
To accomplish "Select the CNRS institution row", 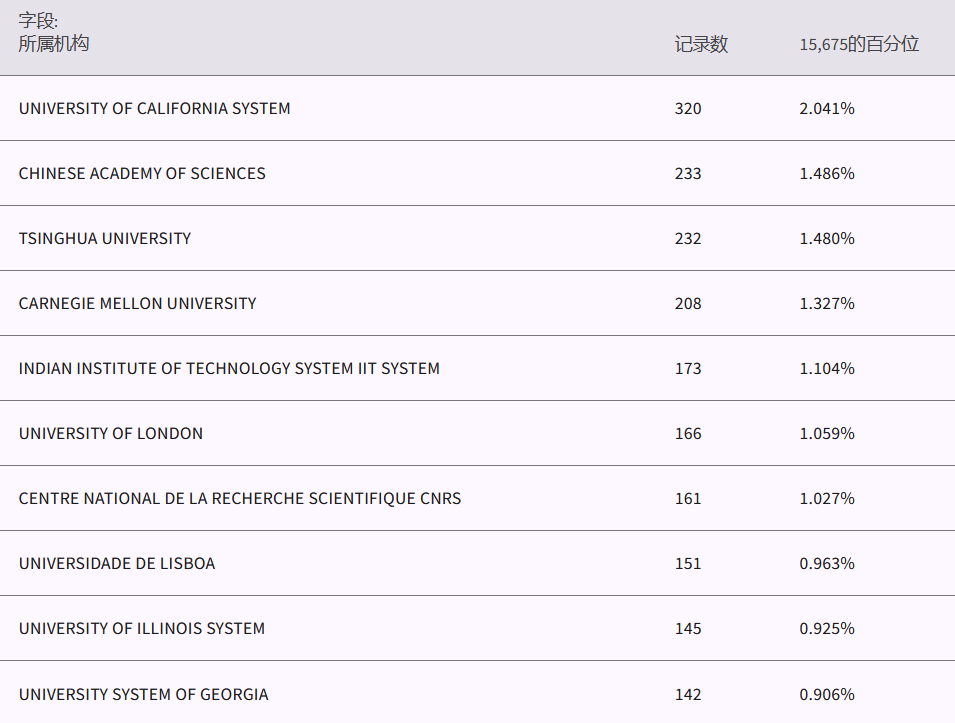I will coord(240,498).
